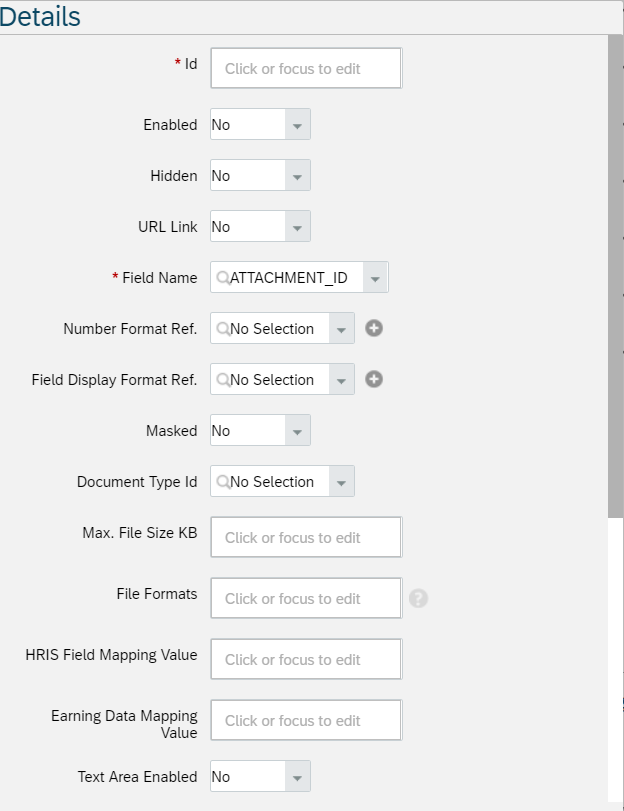Click the vertical scrollbar thumb
Viewport: 624px width, 811px height.
[x=615, y=276]
